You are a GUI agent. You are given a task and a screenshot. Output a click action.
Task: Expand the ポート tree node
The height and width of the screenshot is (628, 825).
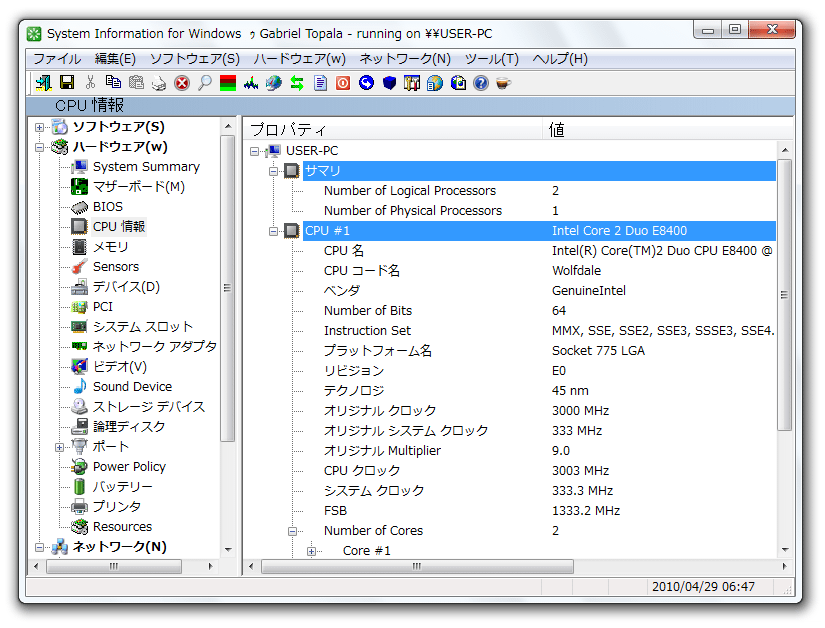coord(59,447)
